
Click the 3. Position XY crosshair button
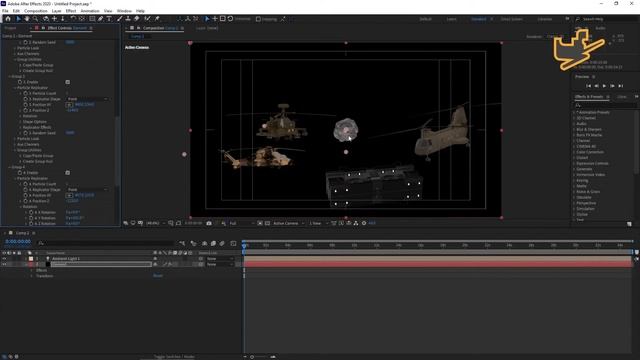coord(69,105)
